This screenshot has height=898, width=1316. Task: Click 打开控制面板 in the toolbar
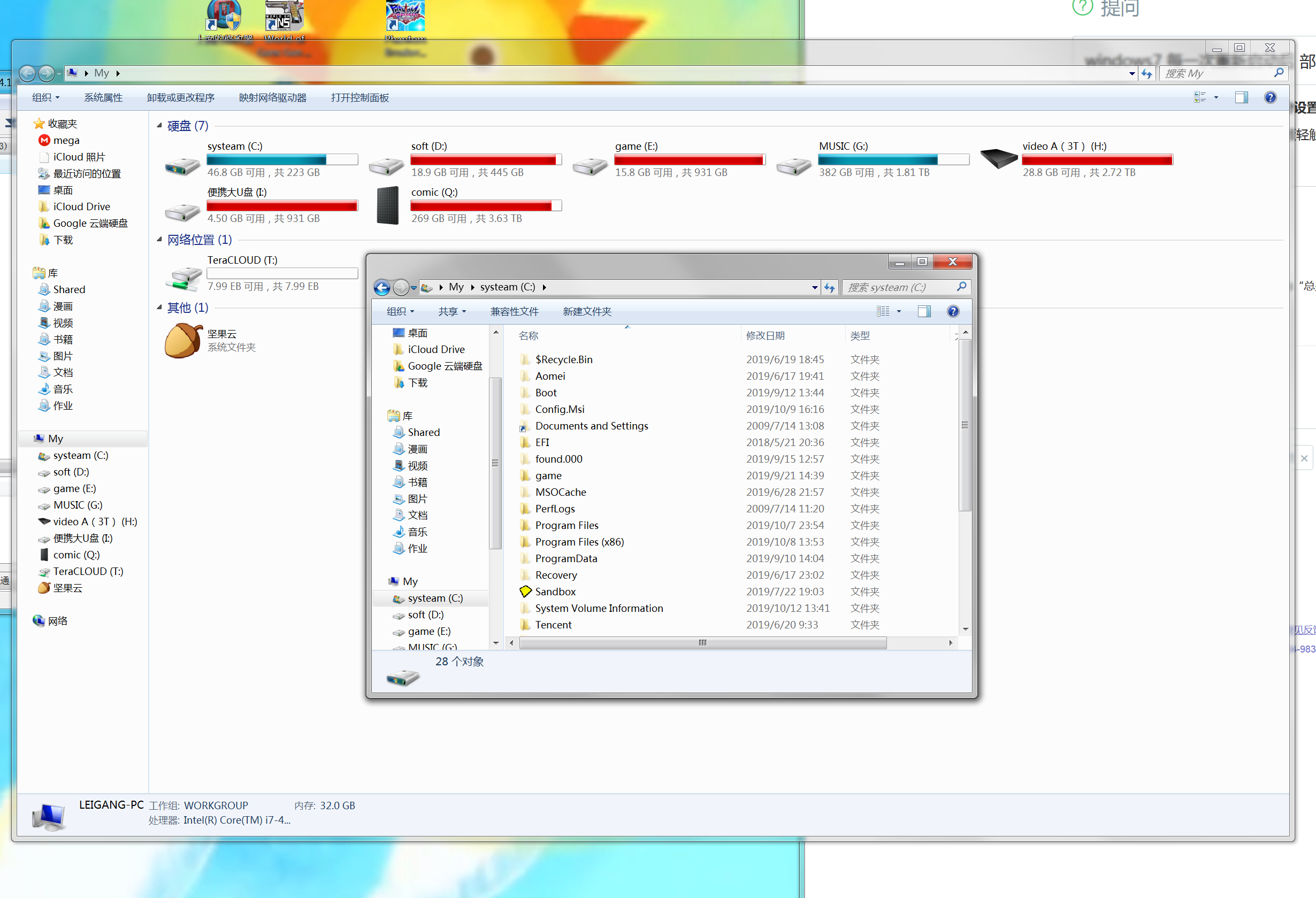point(359,97)
